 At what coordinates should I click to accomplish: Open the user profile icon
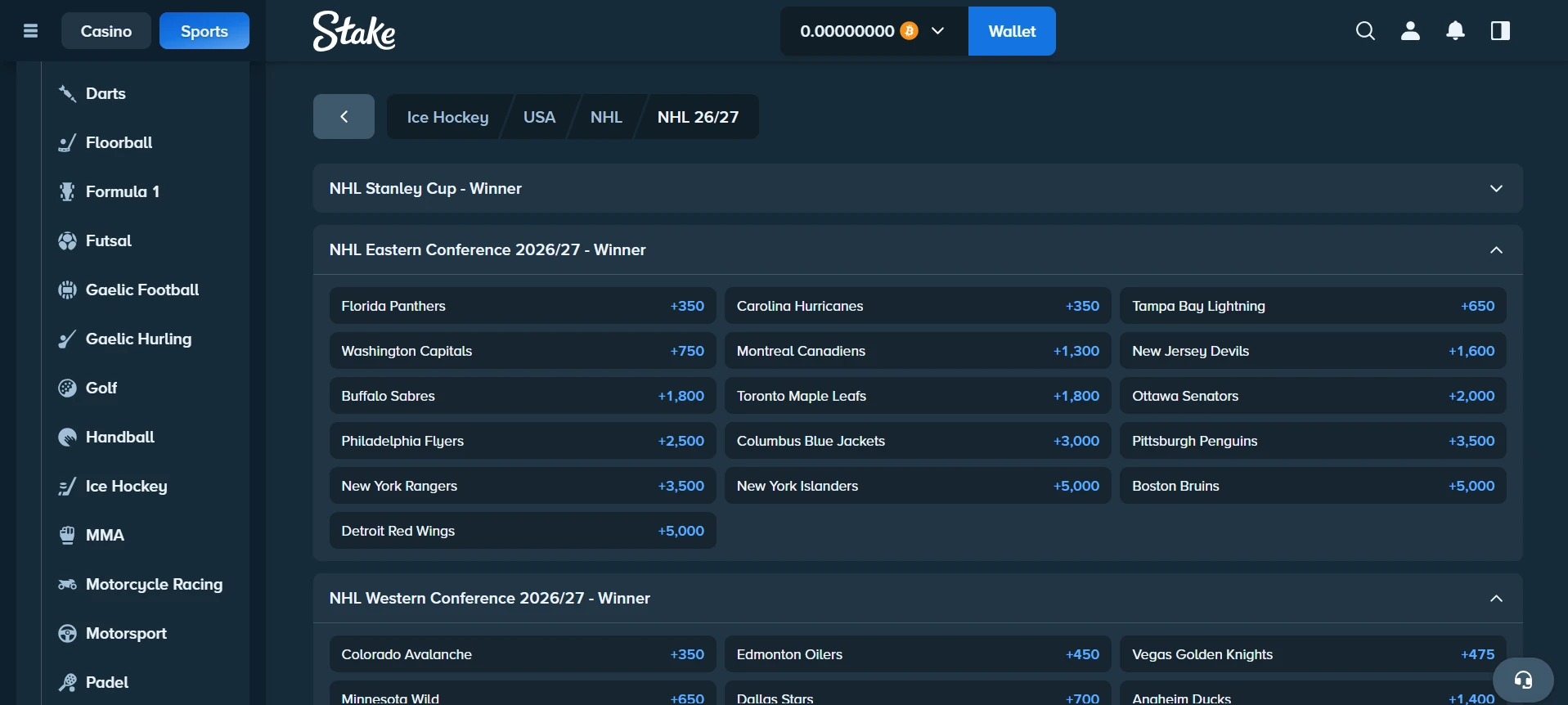(1410, 31)
